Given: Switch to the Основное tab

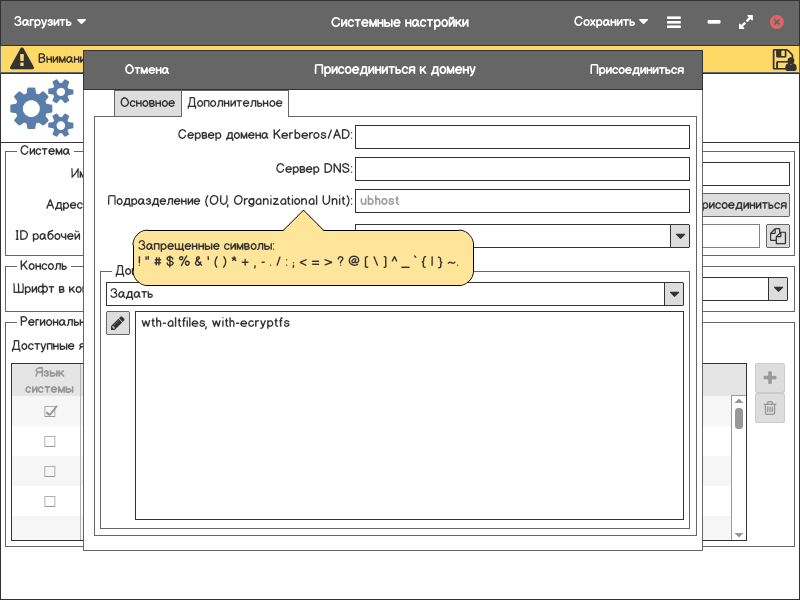Looking at the screenshot, I should 147,103.
